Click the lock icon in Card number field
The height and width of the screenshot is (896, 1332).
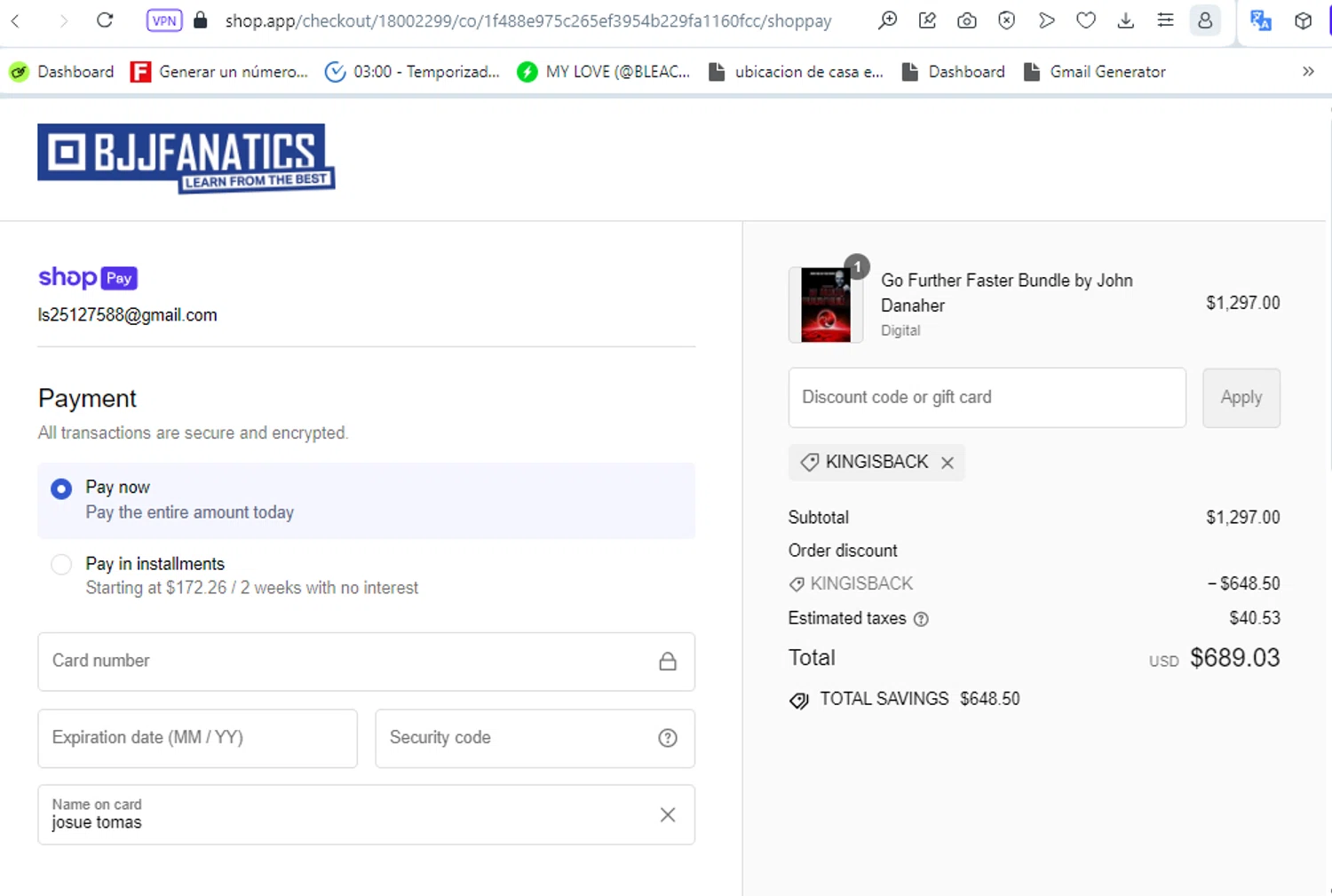[x=668, y=662]
